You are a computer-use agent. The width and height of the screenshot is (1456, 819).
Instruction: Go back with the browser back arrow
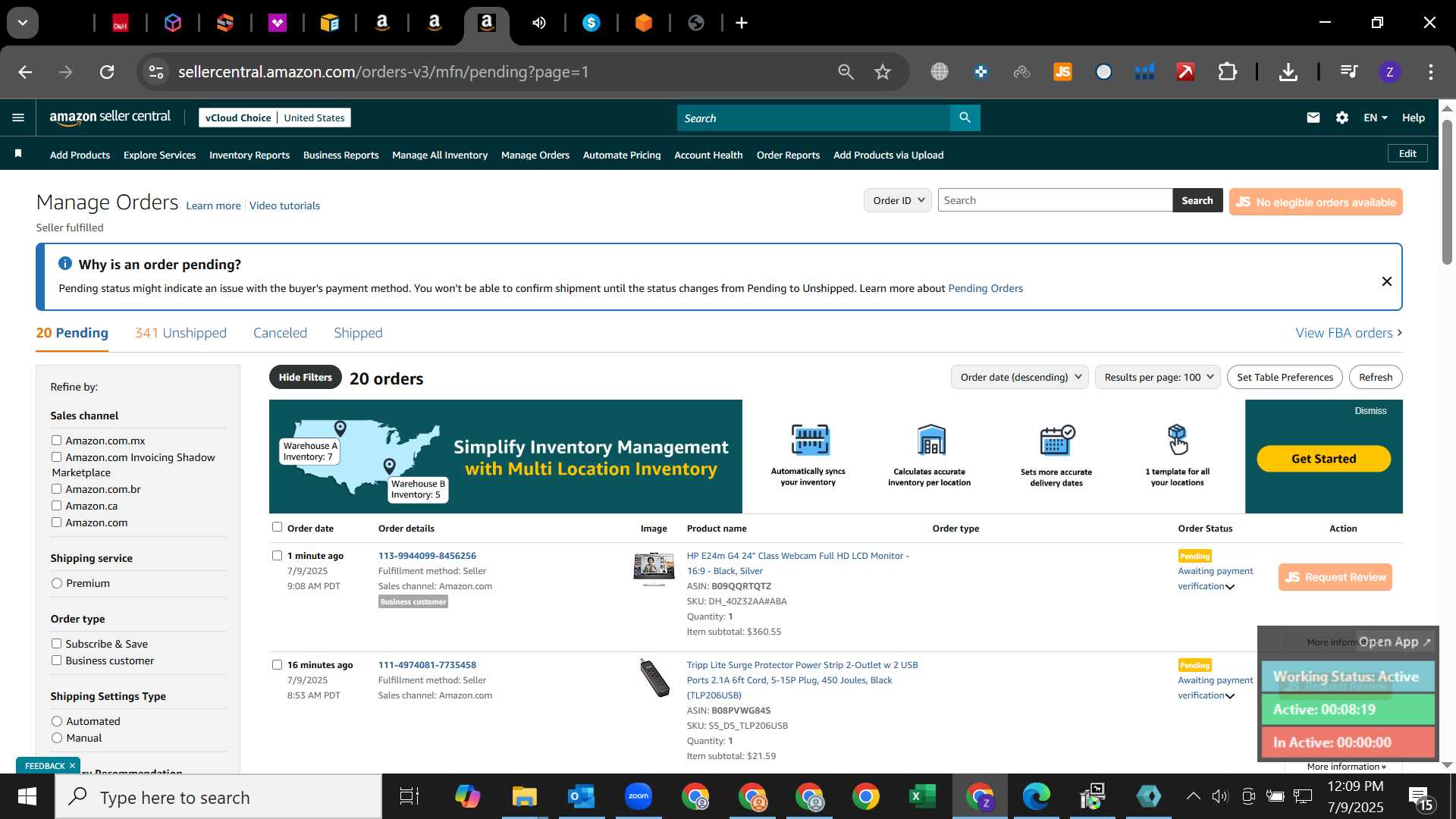(x=25, y=72)
